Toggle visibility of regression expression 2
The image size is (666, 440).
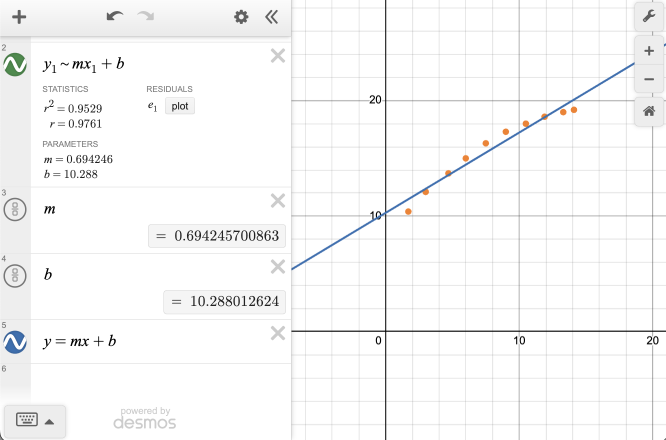click(15, 65)
